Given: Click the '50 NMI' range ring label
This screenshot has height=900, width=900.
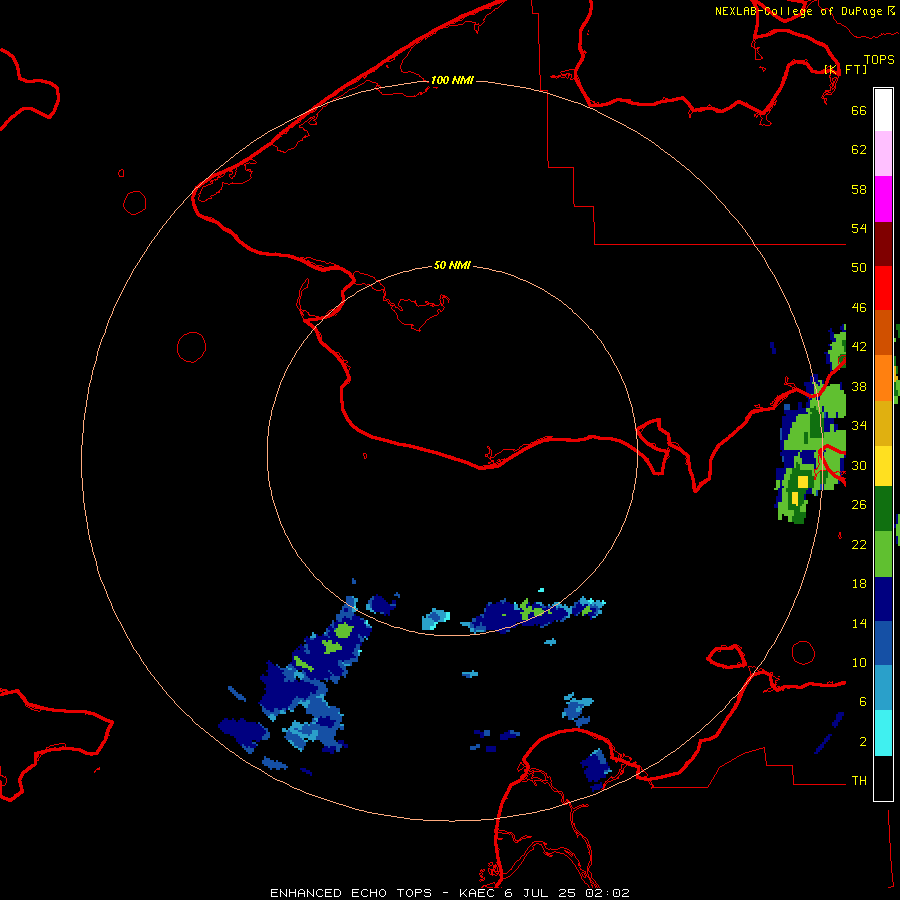Looking at the screenshot, I should pos(452,265).
